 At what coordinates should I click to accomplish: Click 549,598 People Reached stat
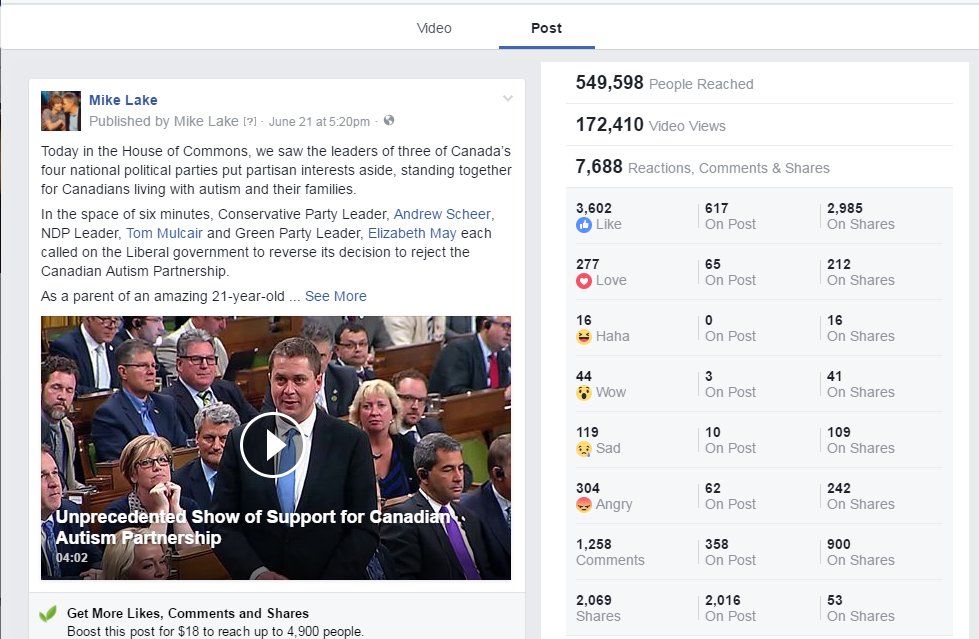664,83
